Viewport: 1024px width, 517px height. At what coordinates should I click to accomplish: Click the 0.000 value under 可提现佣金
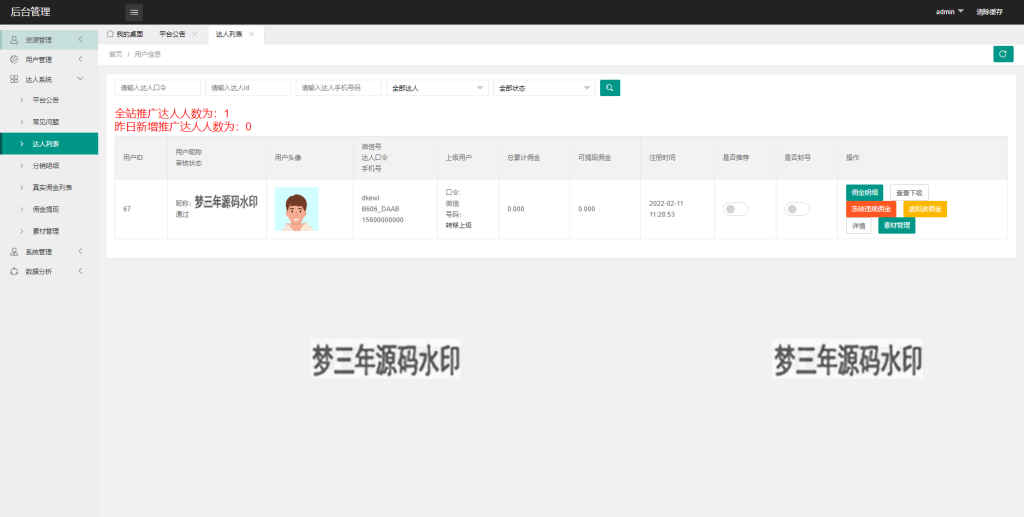(587, 209)
